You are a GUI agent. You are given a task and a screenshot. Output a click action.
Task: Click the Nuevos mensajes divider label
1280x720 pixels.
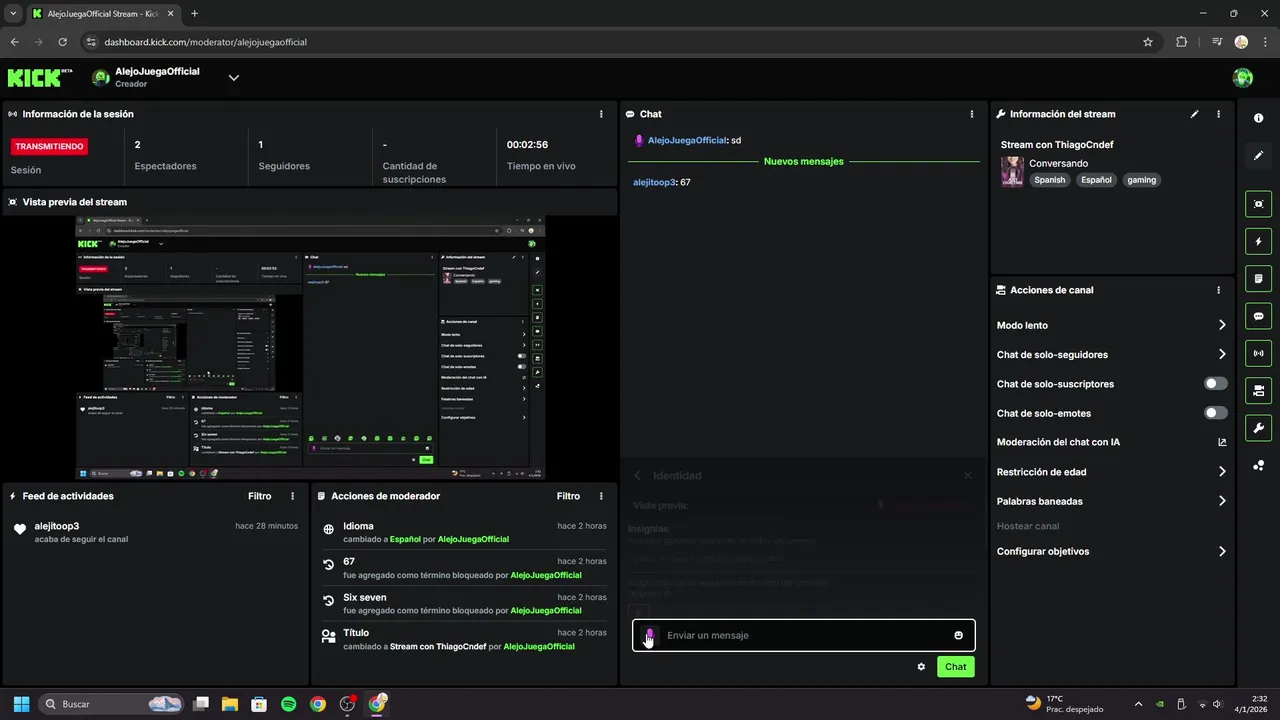(804, 161)
